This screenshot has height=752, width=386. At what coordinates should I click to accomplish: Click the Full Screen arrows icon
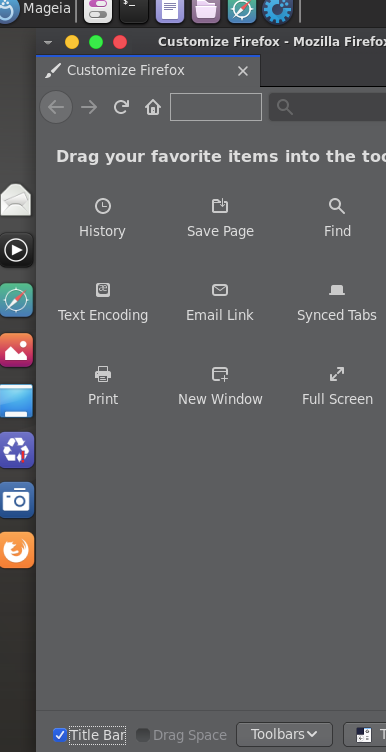coord(337,374)
